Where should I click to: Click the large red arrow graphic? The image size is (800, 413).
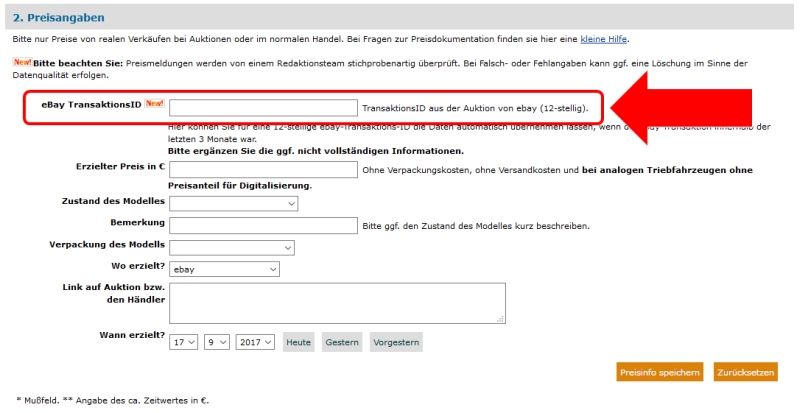coord(681,108)
